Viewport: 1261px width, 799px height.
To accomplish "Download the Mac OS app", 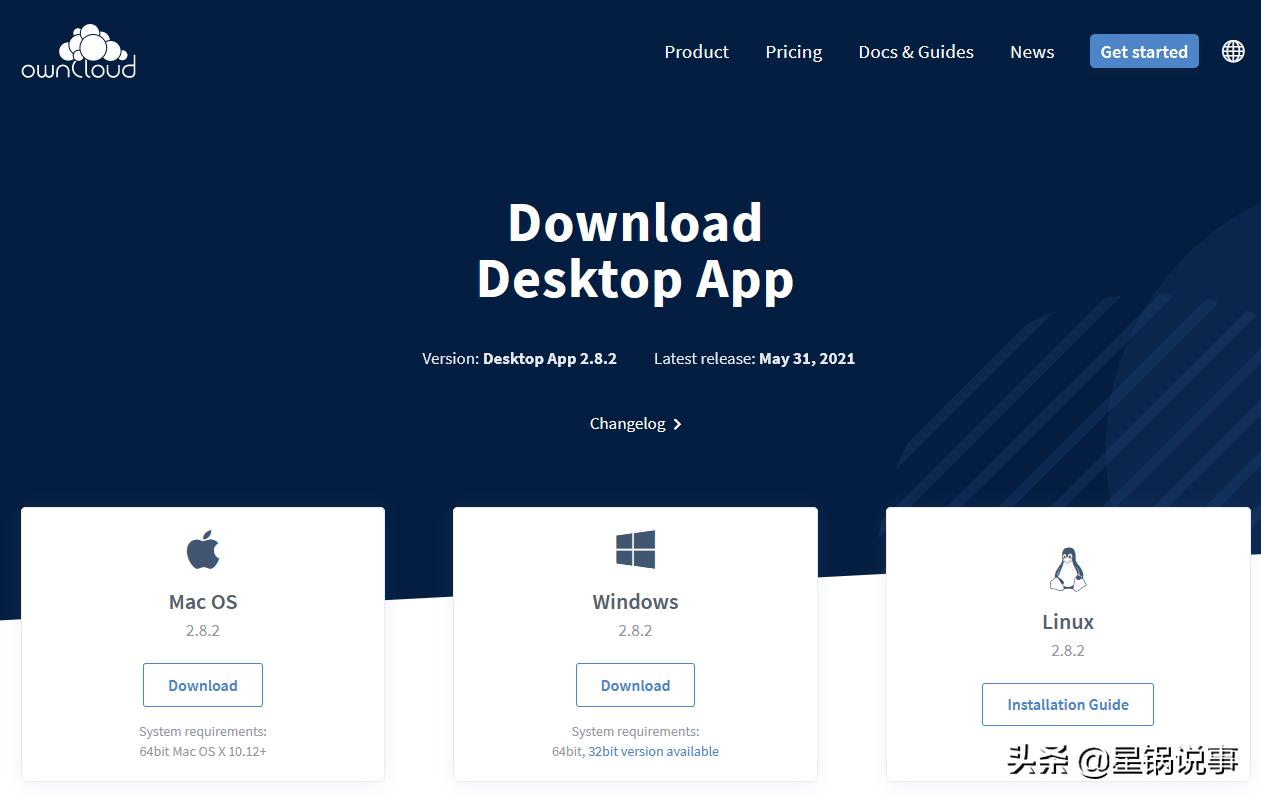I will tap(203, 685).
